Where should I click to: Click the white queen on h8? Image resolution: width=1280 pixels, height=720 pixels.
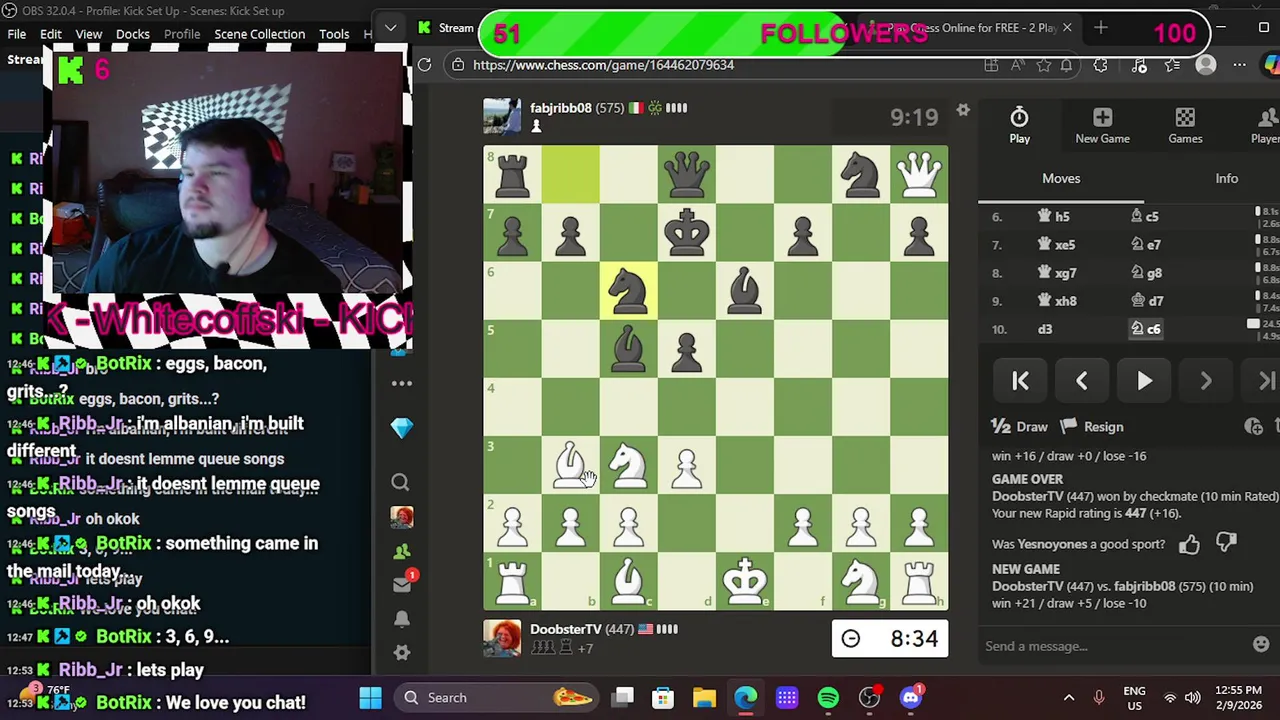[x=919, y=174]
